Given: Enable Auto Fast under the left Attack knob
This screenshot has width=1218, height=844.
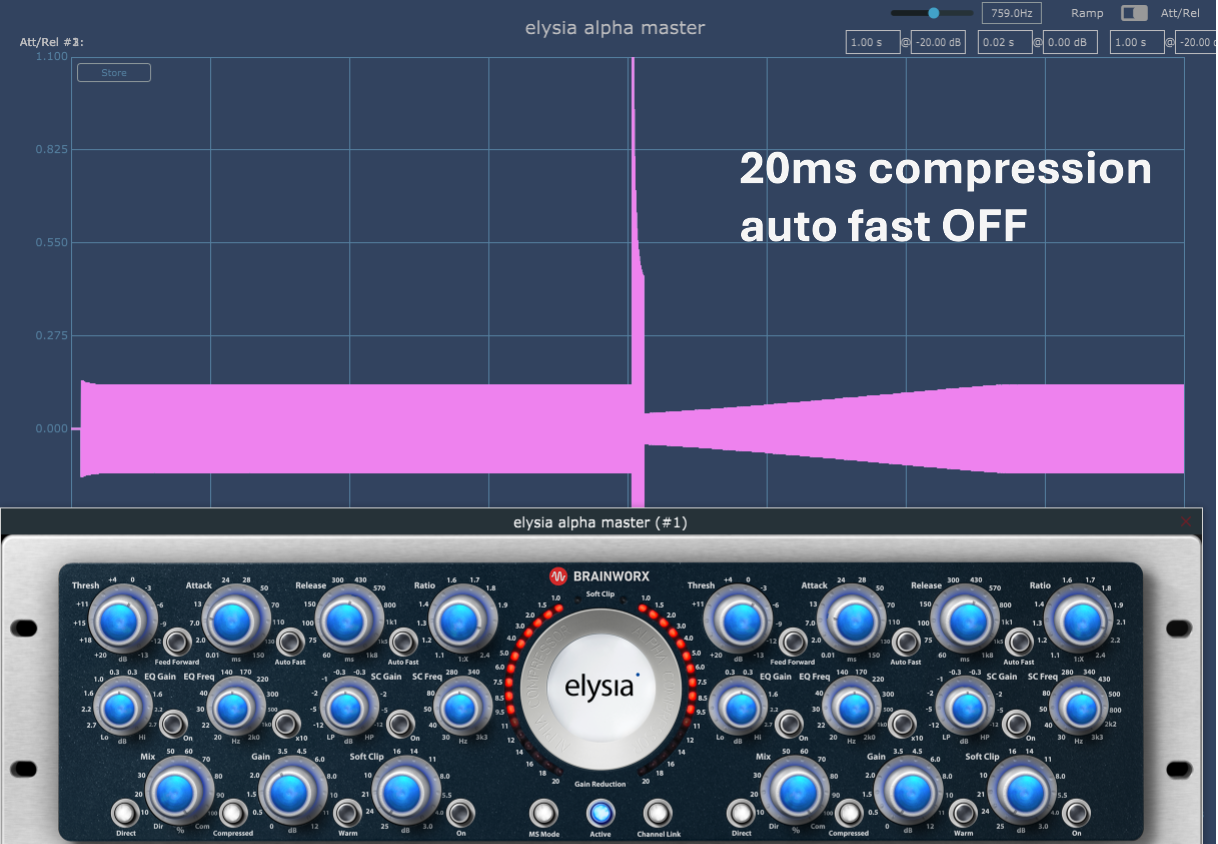Looking at the screenshot, I should tap(290, 644).
